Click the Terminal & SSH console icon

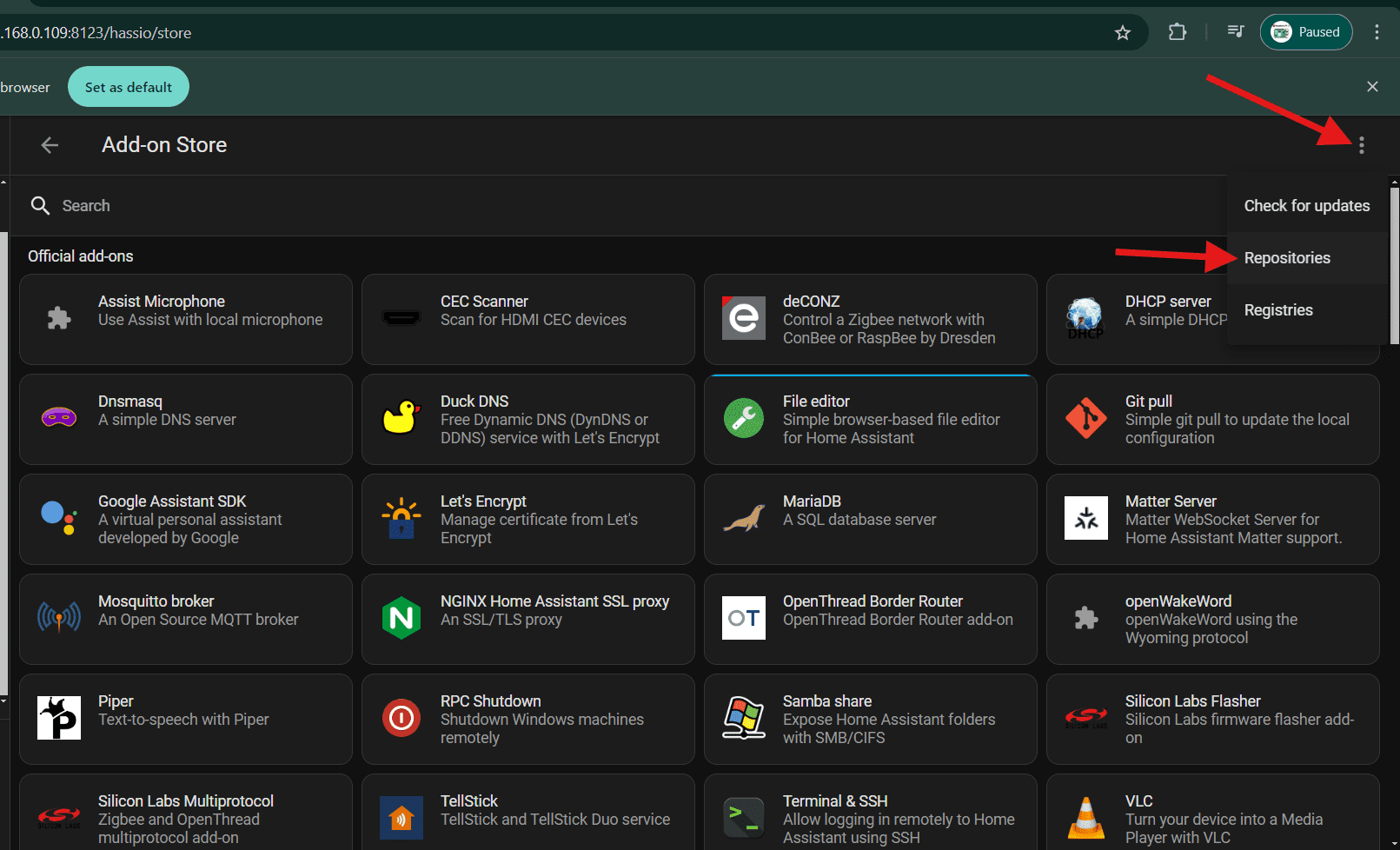[743, 818]
